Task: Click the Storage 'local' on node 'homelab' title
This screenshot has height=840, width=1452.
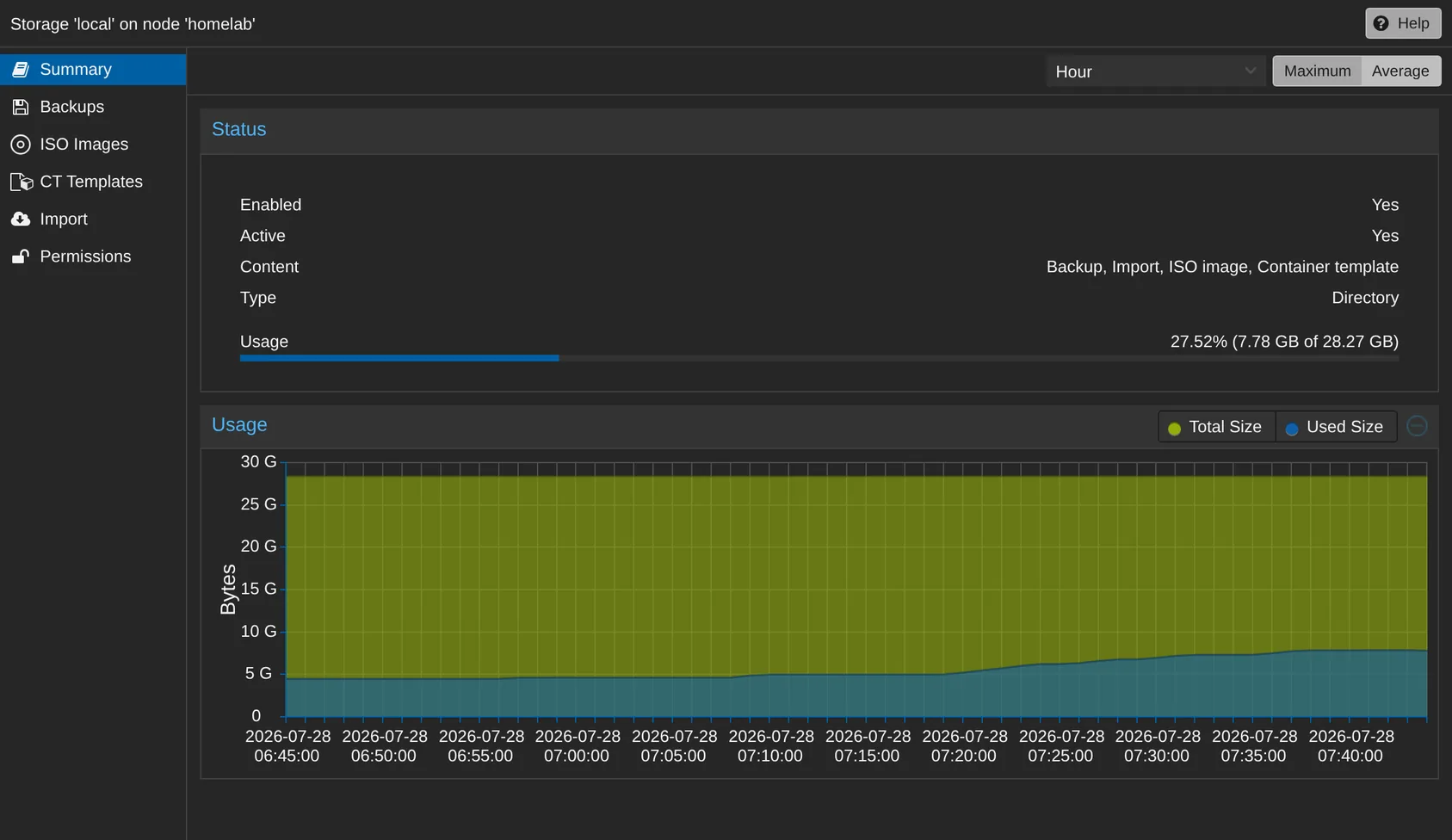Action: [133, 24]
